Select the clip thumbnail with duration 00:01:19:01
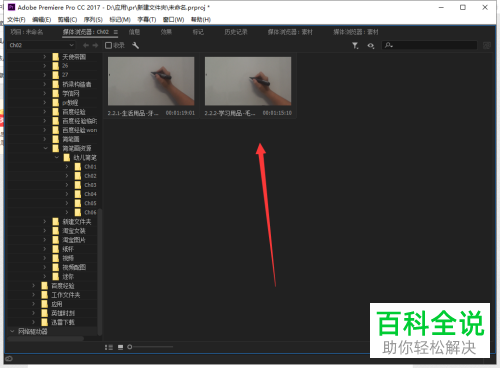Screen dimensions: 500x368 click(151, 81)
